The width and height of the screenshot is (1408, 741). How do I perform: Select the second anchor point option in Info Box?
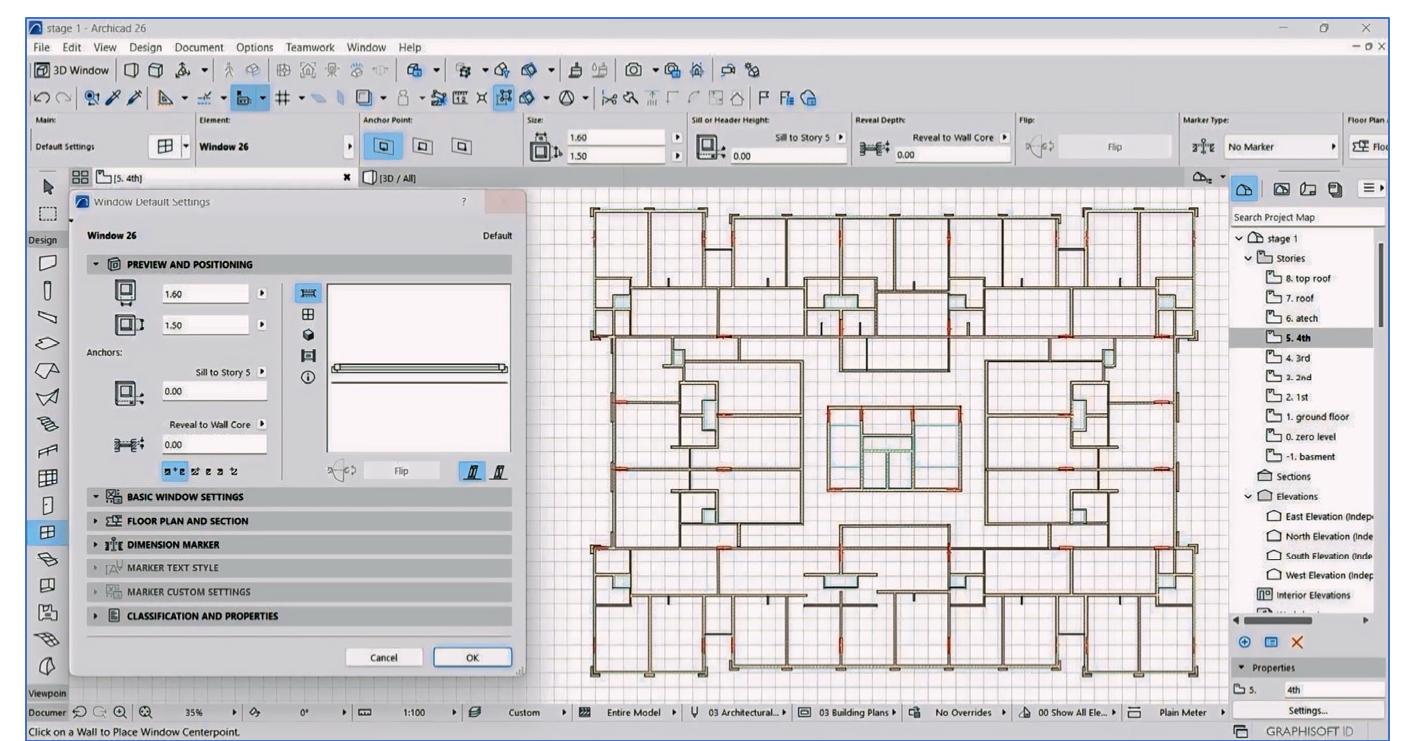[424, 148]
